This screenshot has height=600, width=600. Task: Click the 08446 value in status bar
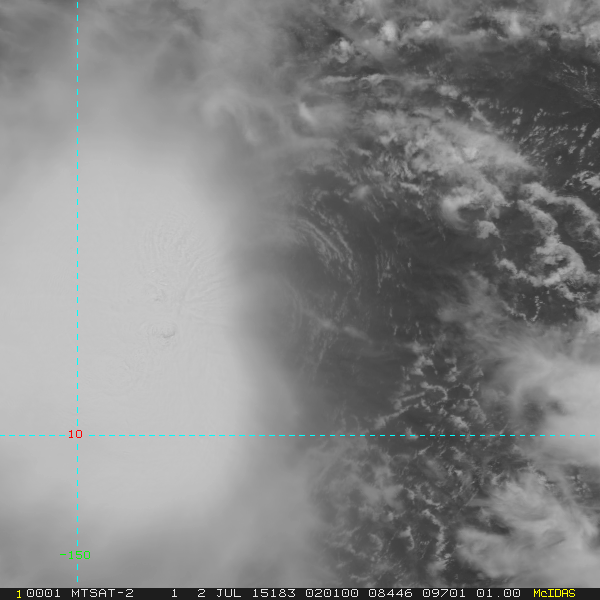390,593
